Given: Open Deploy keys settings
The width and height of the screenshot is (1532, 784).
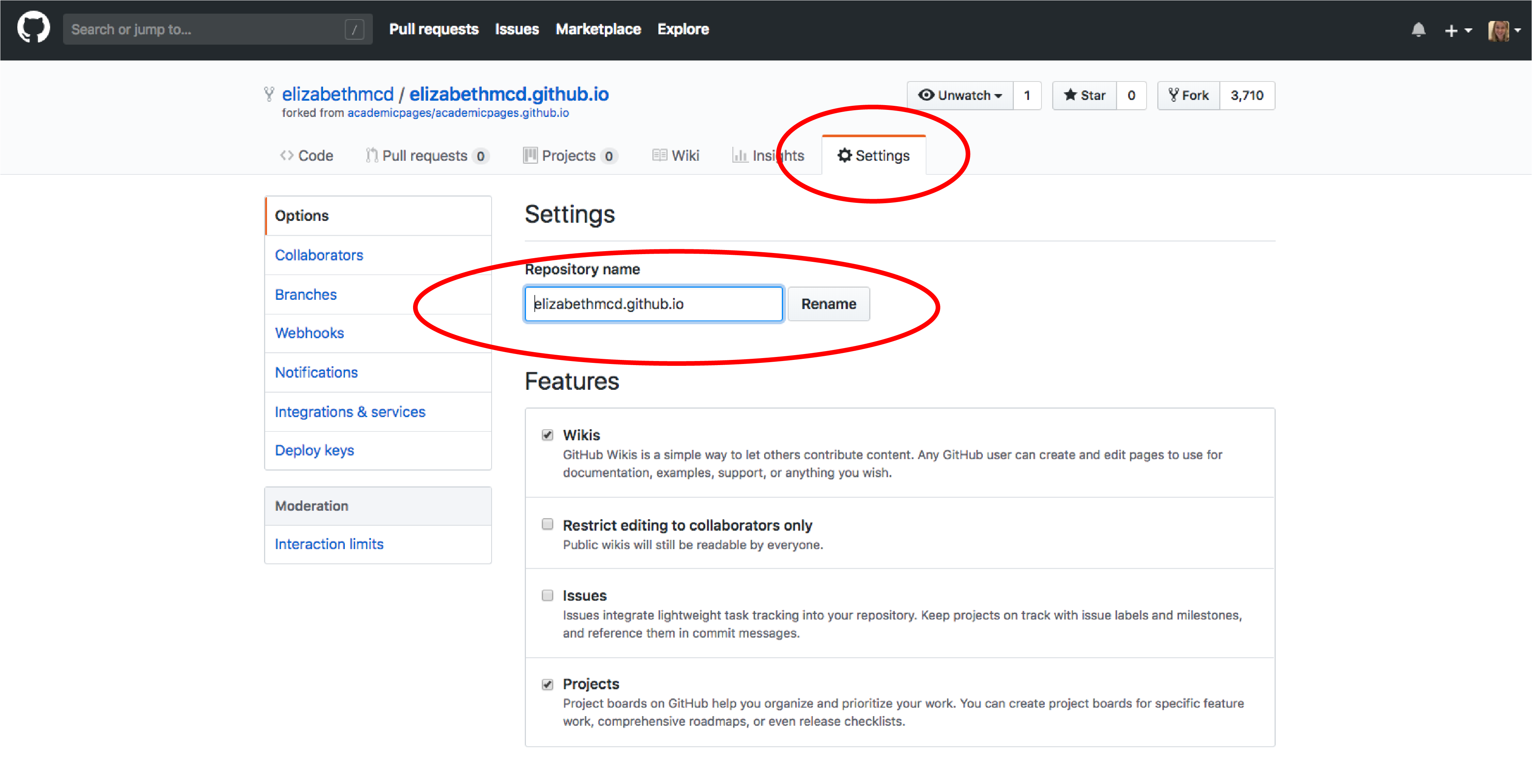Looking at the screenshot, I should pos(378,450).
